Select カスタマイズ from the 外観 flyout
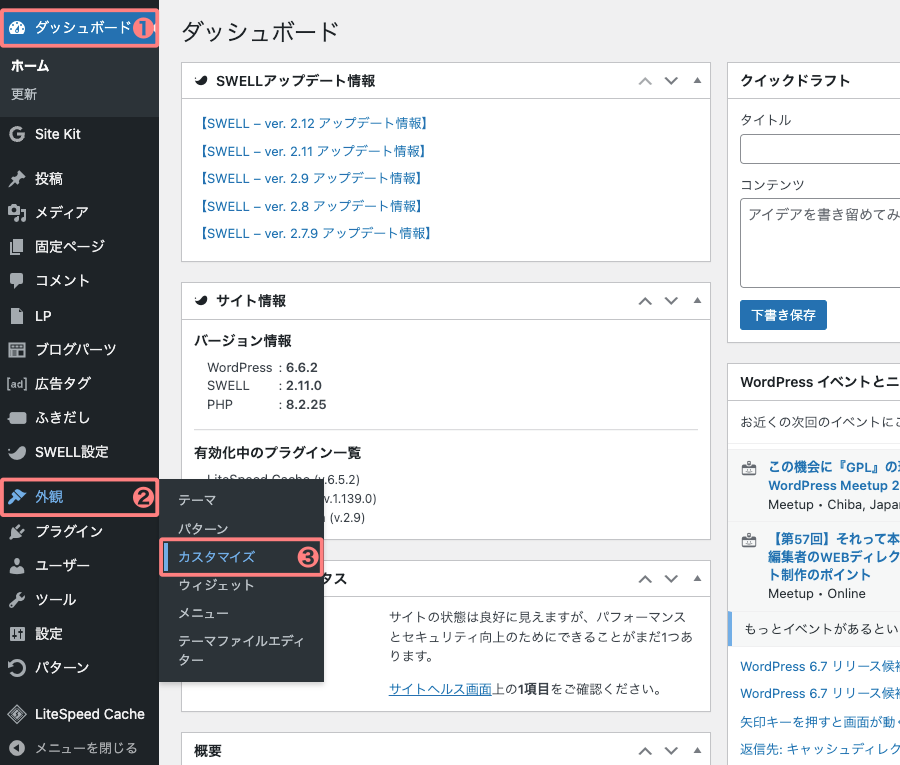The image size is (900, 765). [x=216, y=557]
